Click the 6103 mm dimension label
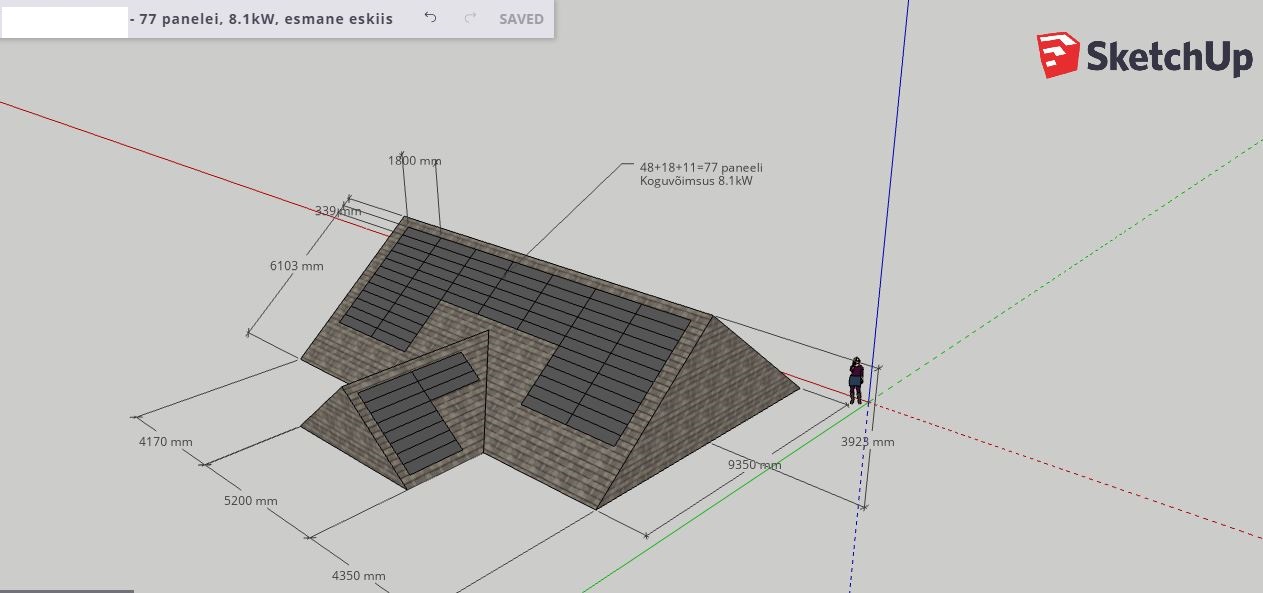1263x593 pixels. tap(297, 266)
